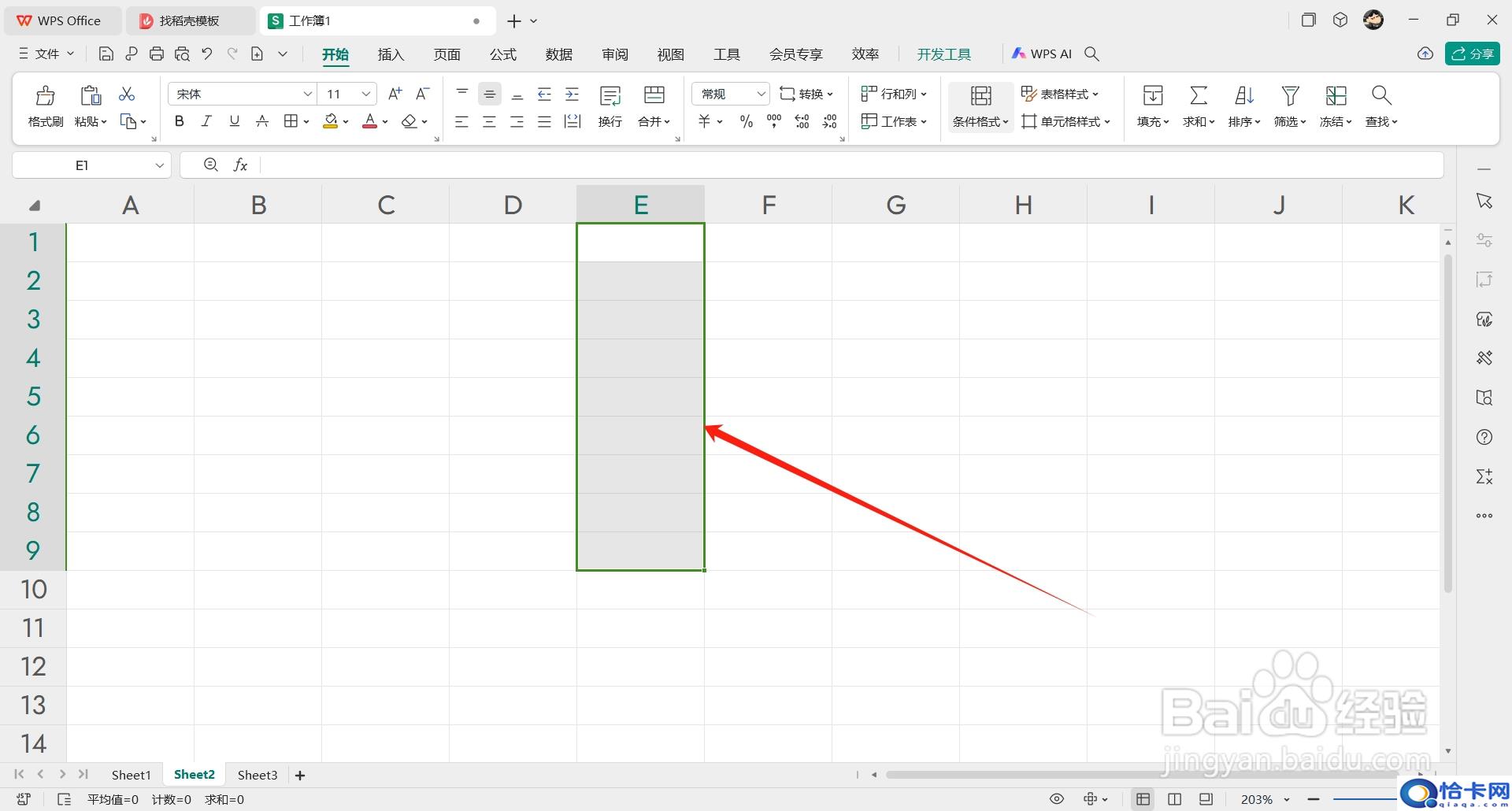Click the Undo arrow icon
The width and height of the screenshot is (1512, 811).
click(x=207, y=54)
